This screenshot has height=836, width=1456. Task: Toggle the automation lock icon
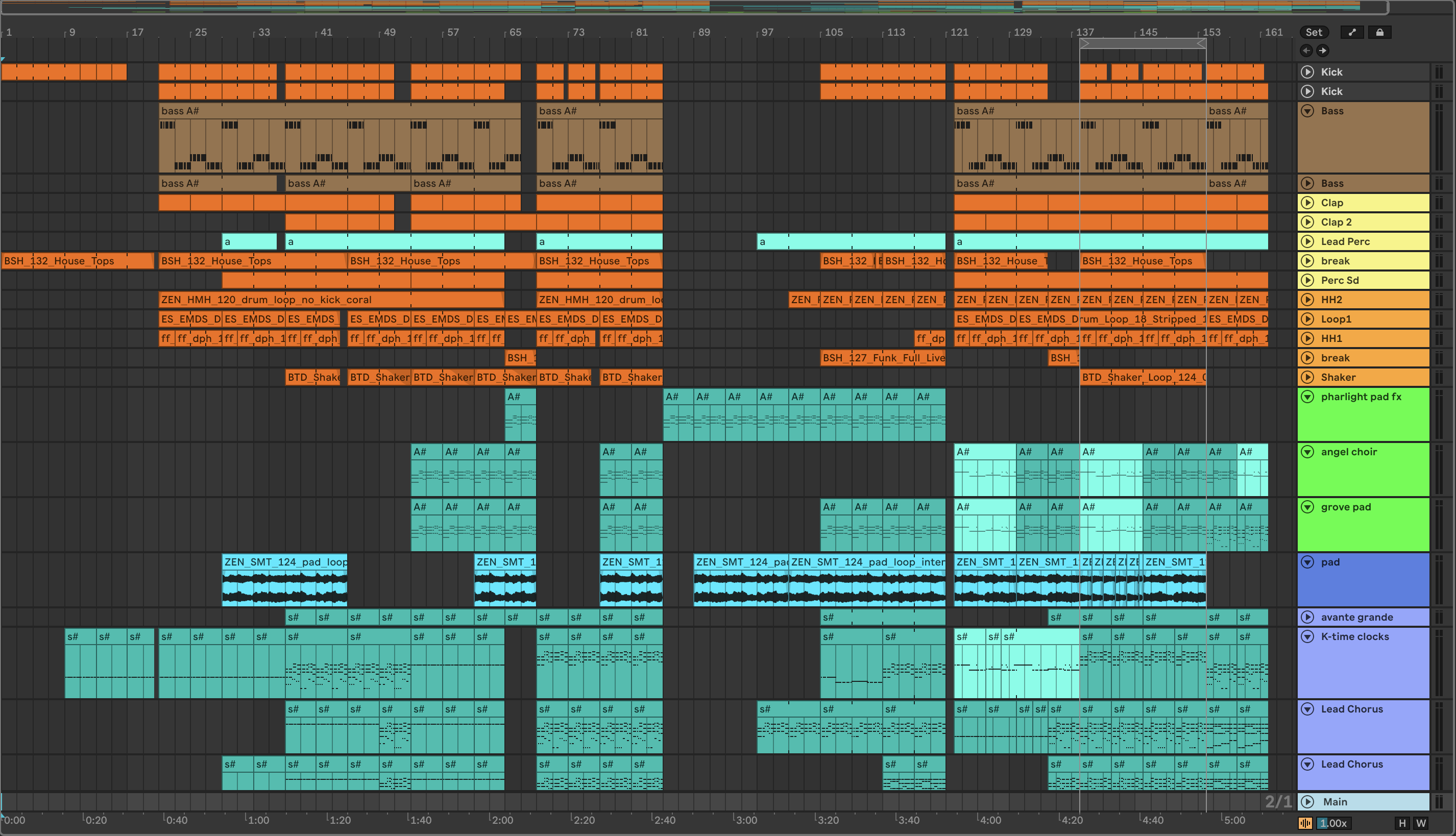pyautogui.click(x=1379, y=32)
